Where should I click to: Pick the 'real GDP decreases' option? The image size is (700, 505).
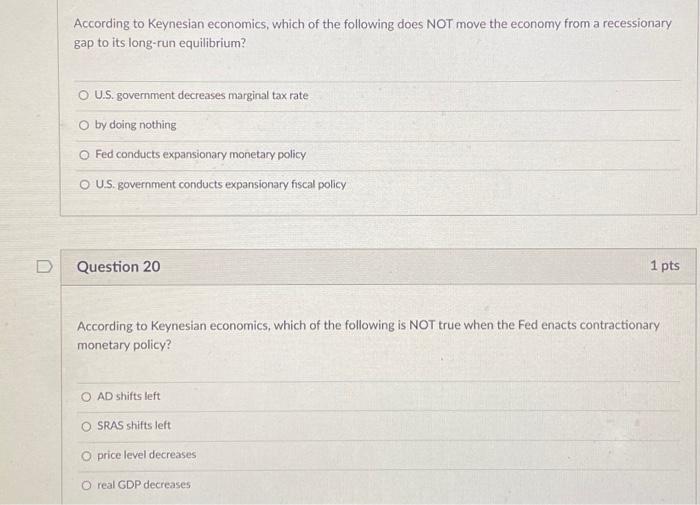pos(86,485)
